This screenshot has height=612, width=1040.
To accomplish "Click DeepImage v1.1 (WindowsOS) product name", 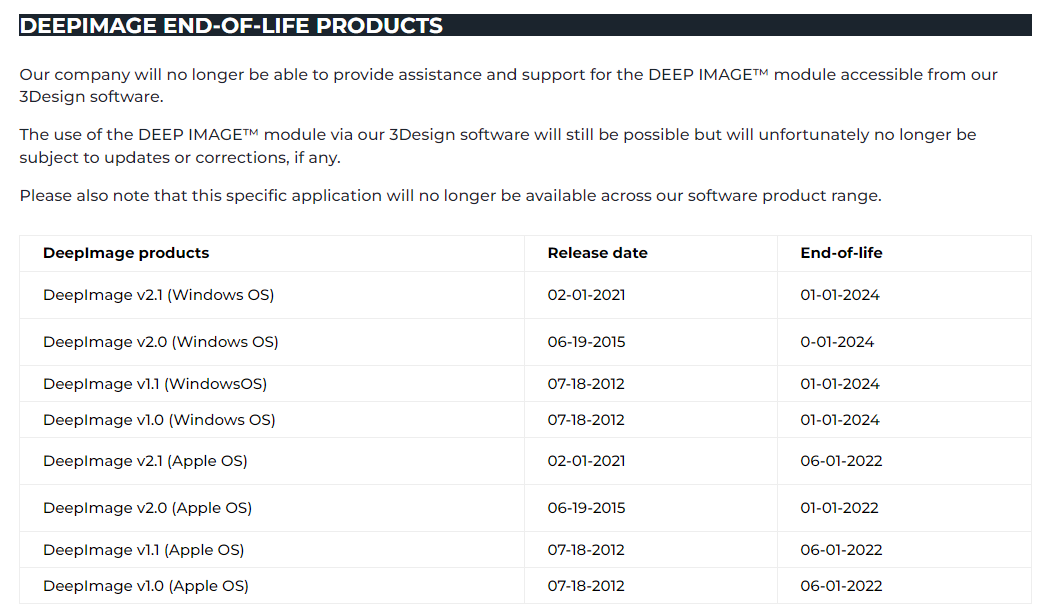I will tap(155, 384).
